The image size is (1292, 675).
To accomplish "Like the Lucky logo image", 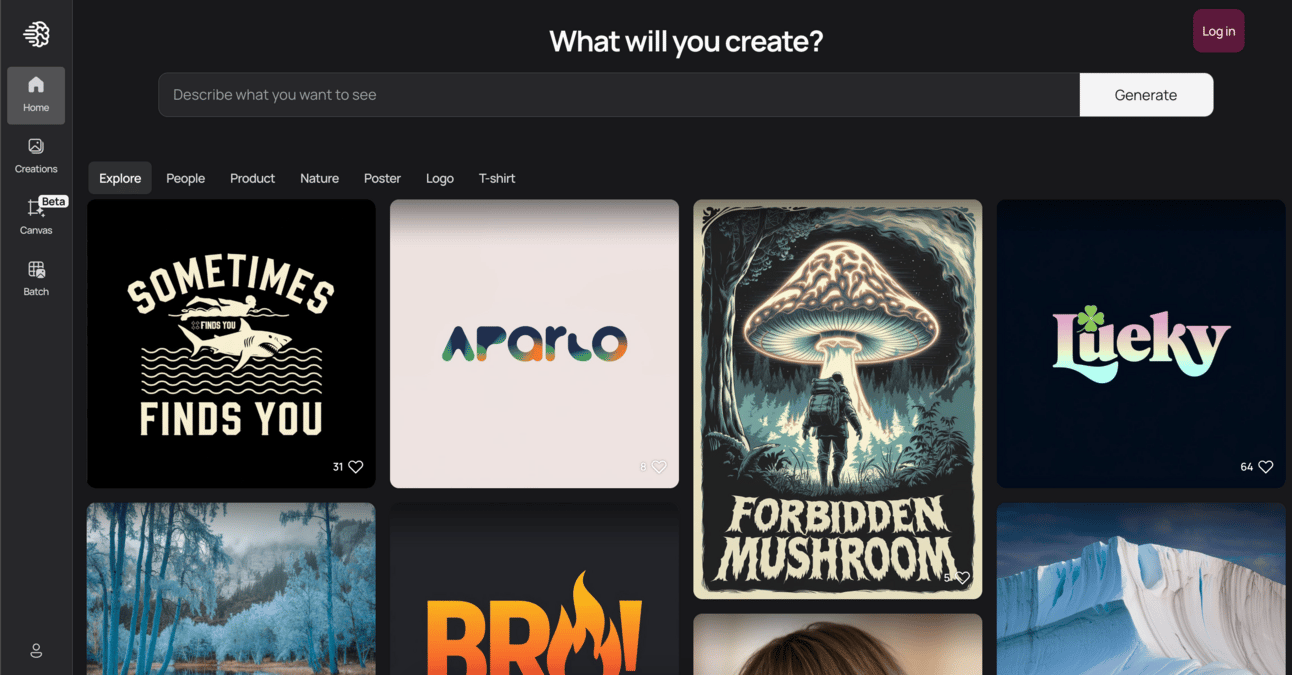I will tap(1266, 467).
